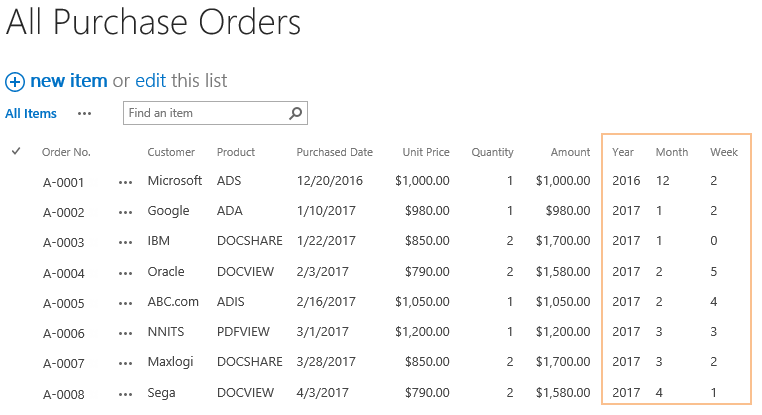Click the new item link
Screen dimensions: 762x415
click(69, 81)
